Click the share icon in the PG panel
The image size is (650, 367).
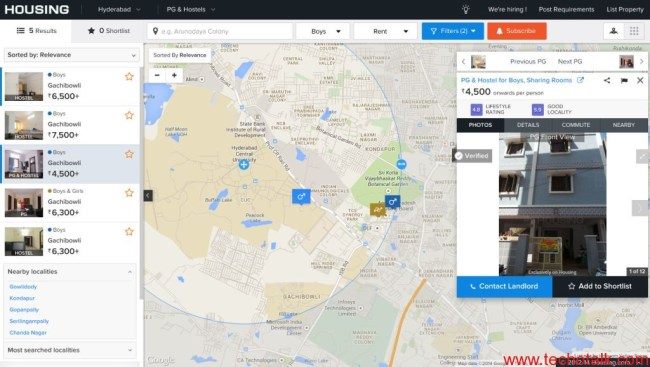coord(607,80)
